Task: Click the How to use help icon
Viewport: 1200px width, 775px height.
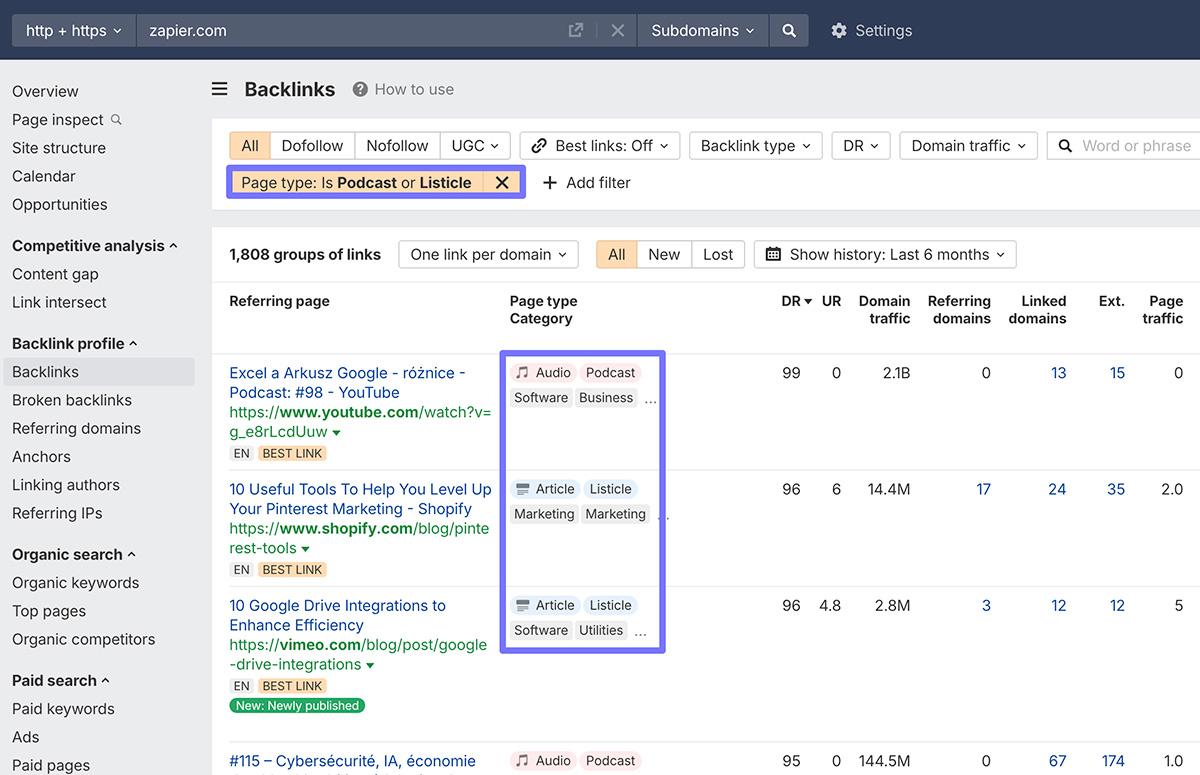Action: [x=360, y=89]
